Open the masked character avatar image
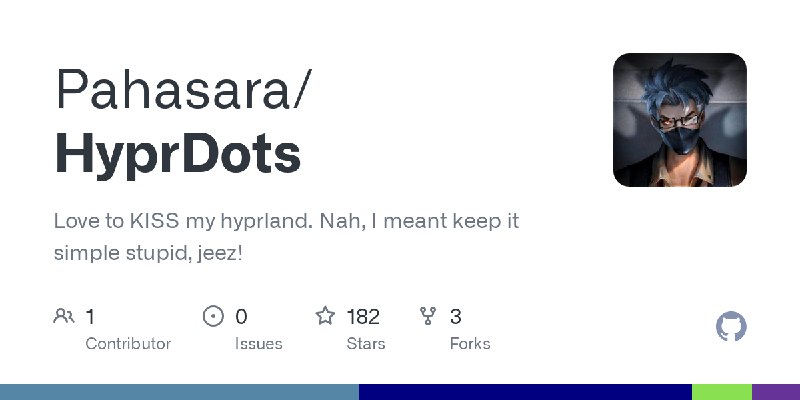Viewport: 800px width, 400px height. tap(680, 120)
